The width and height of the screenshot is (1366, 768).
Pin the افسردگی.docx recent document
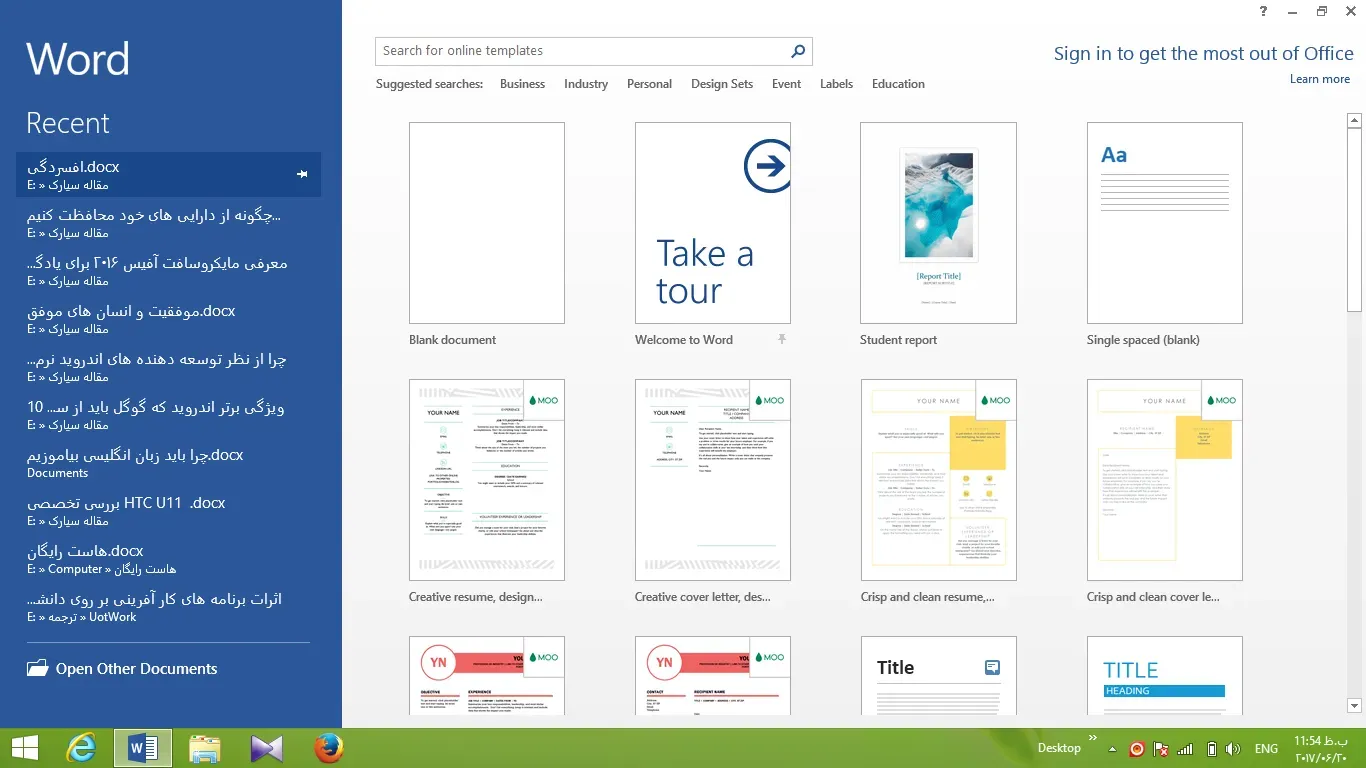pyautogui.click(x=302, y=175)
